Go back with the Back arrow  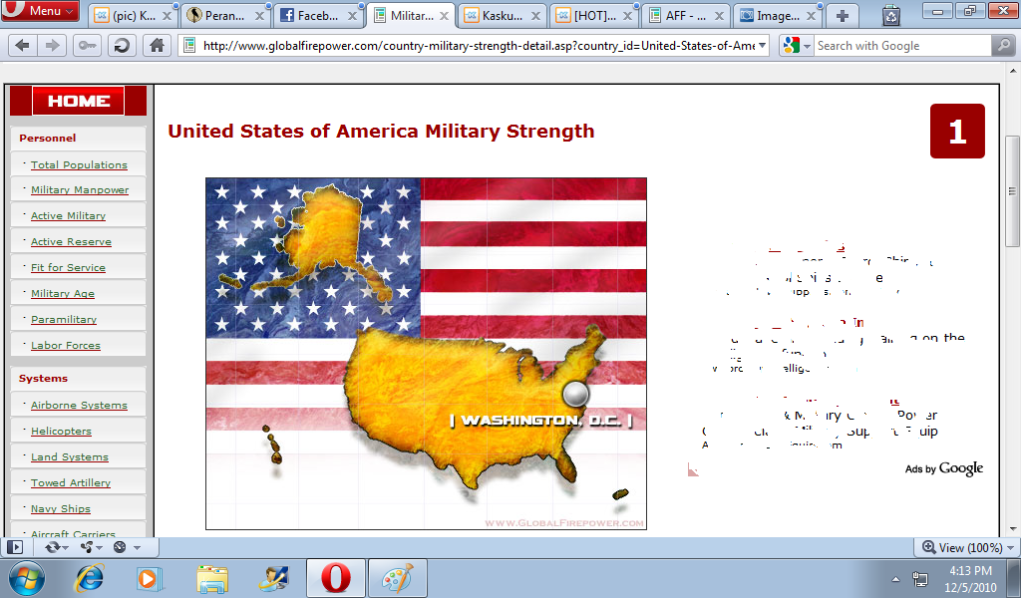(22, 46)
